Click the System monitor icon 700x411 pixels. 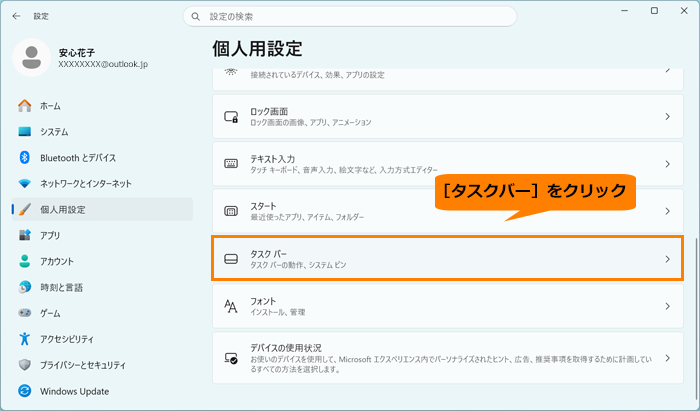click(25, 132)
